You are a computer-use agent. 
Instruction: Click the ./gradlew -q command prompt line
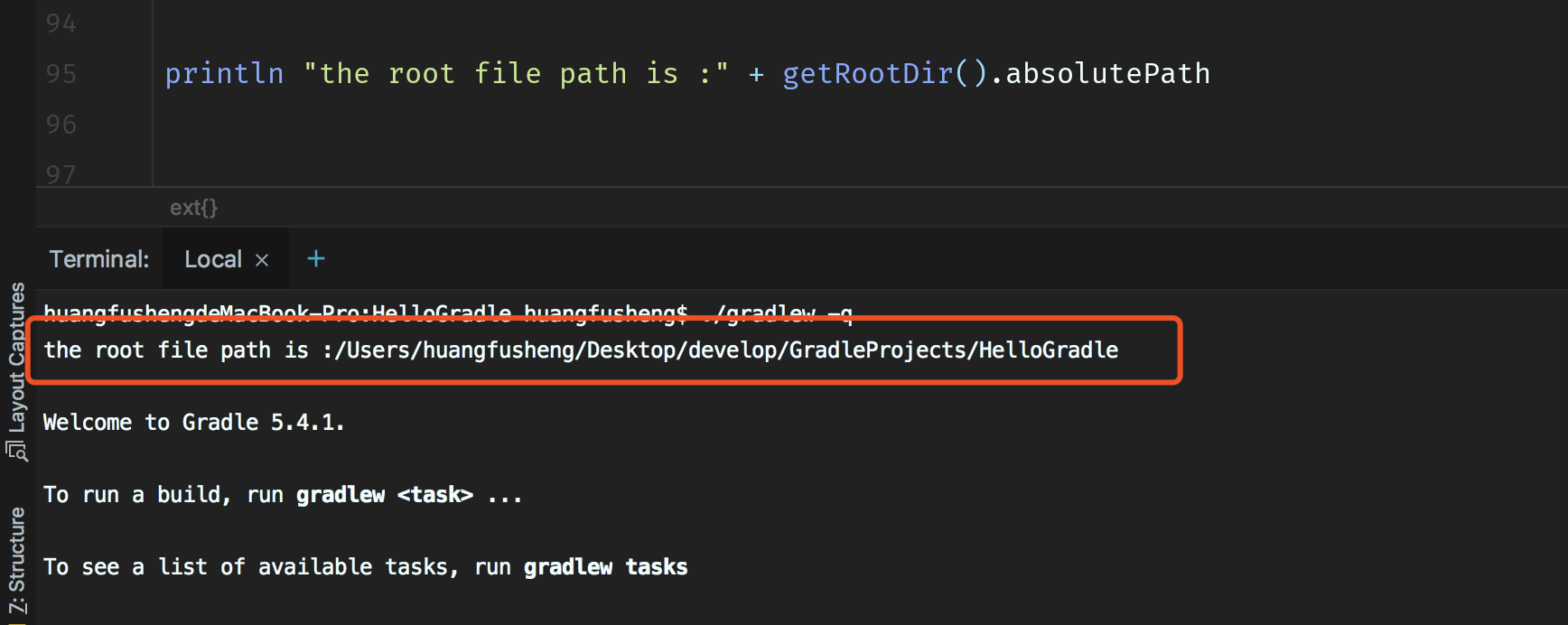tap(448, 313)
